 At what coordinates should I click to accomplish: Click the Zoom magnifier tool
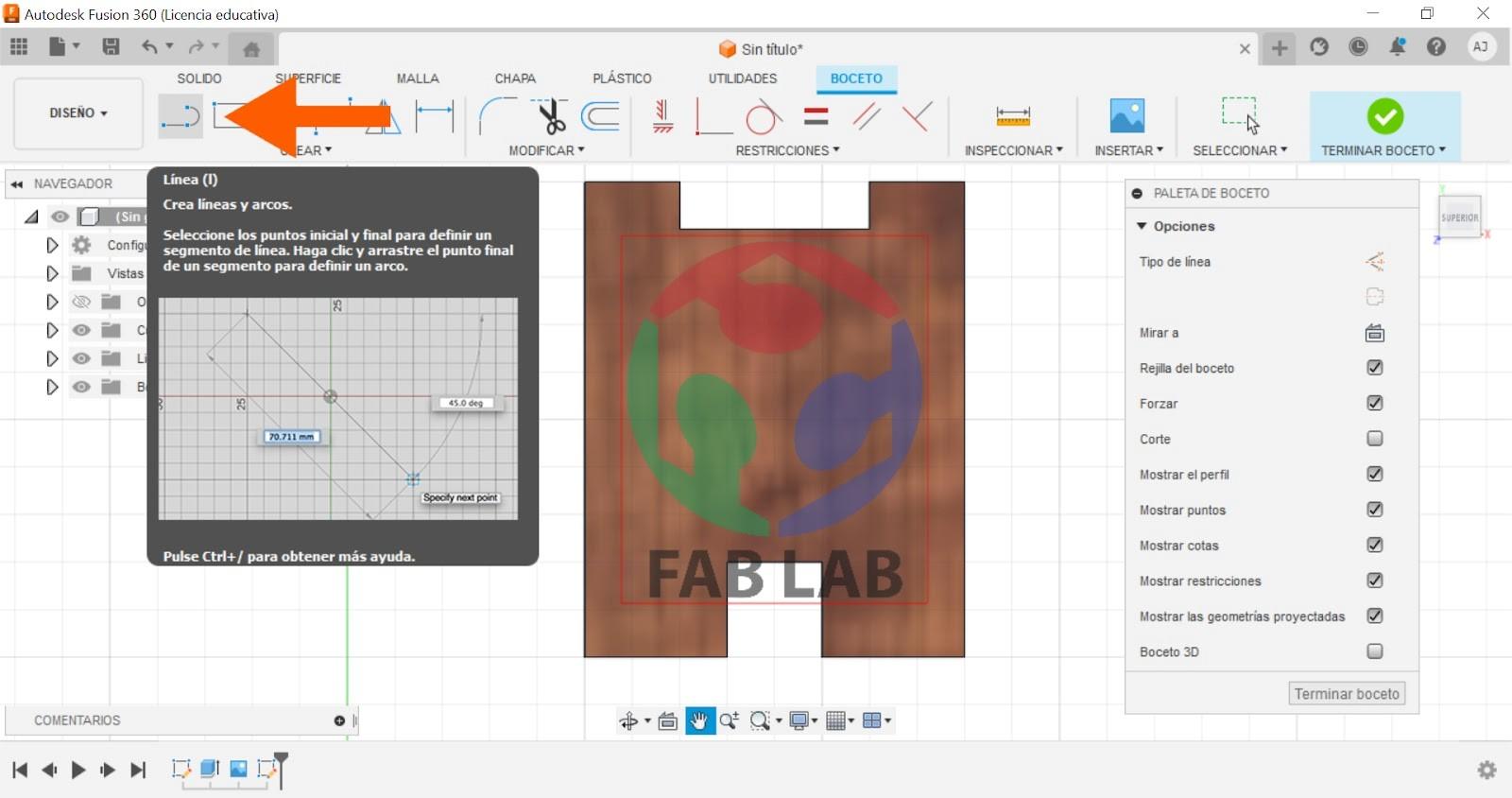point(729,720)
